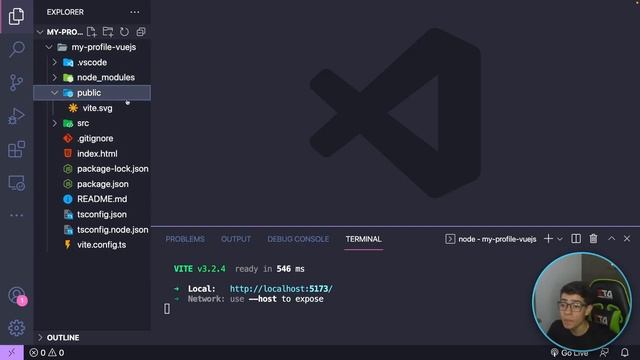Close the terminal panel

point(627,239)
